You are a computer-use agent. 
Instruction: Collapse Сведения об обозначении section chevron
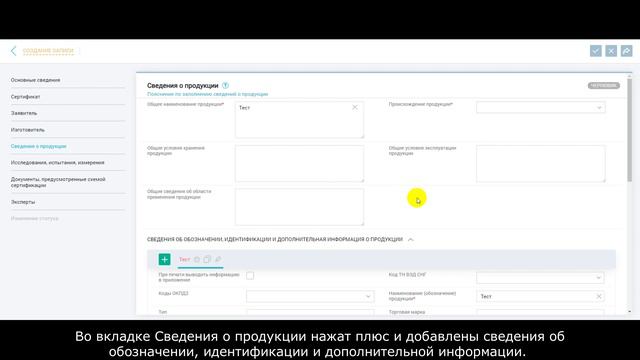[x=411, y=240]
